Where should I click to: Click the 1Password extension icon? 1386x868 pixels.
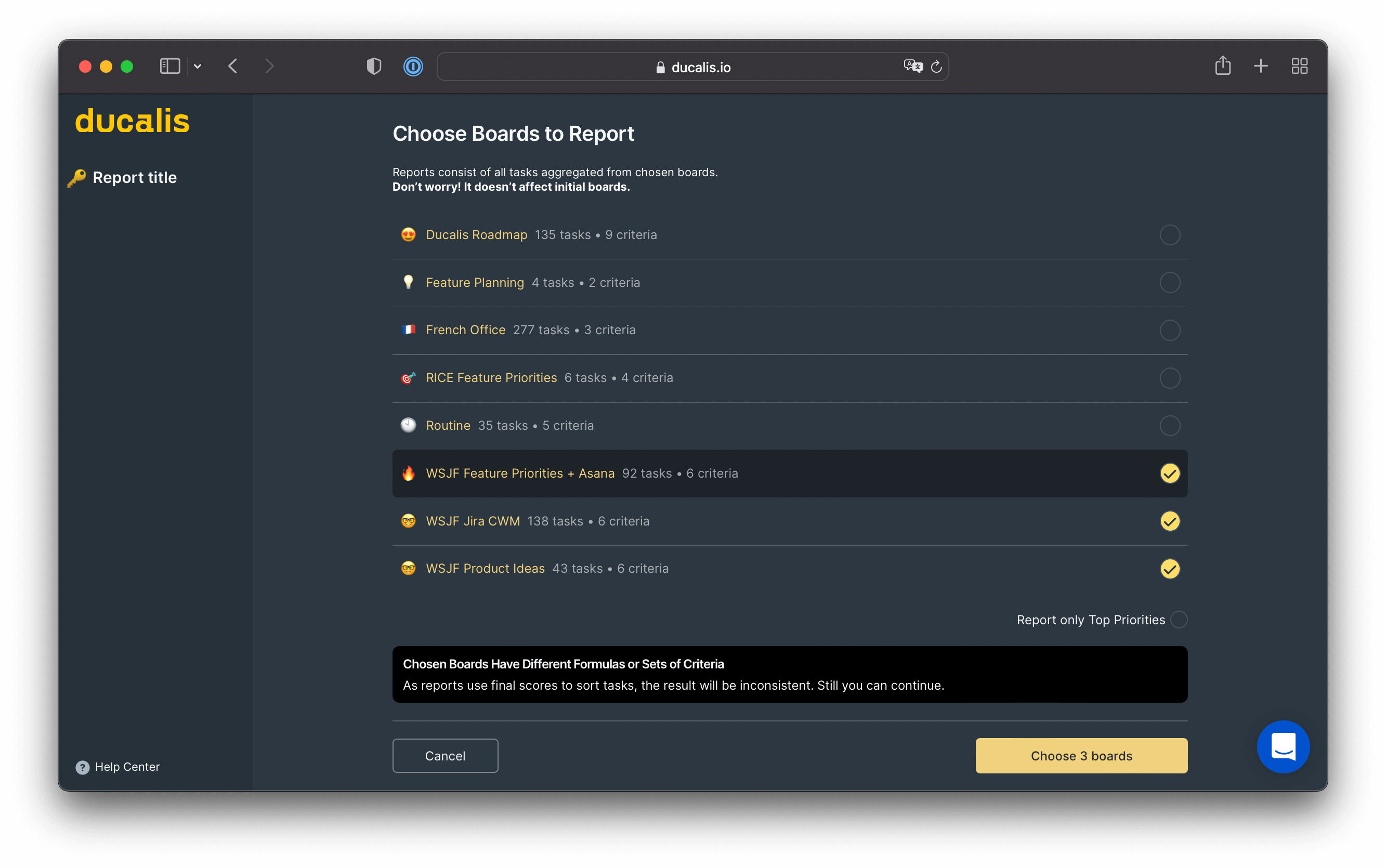[x=413, y=67]
